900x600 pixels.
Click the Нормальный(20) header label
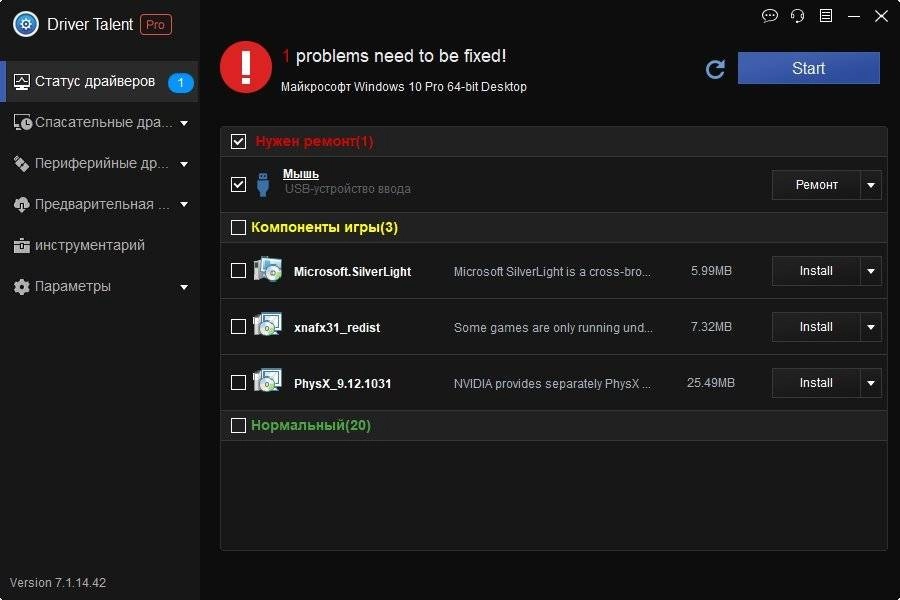click(x=311, y=425)
